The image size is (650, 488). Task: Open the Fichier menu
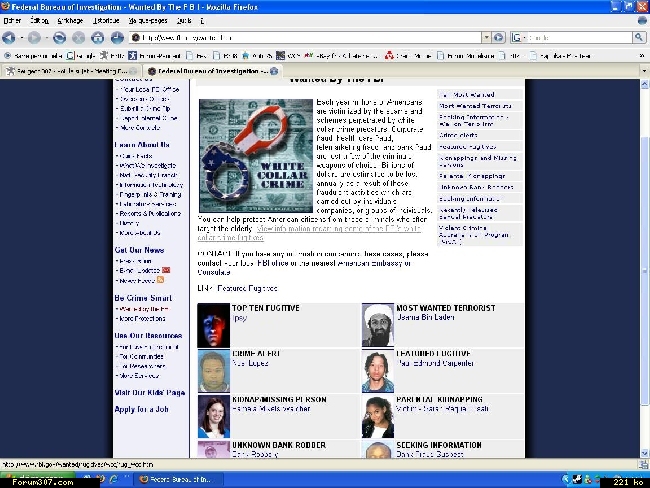(12, 20)
